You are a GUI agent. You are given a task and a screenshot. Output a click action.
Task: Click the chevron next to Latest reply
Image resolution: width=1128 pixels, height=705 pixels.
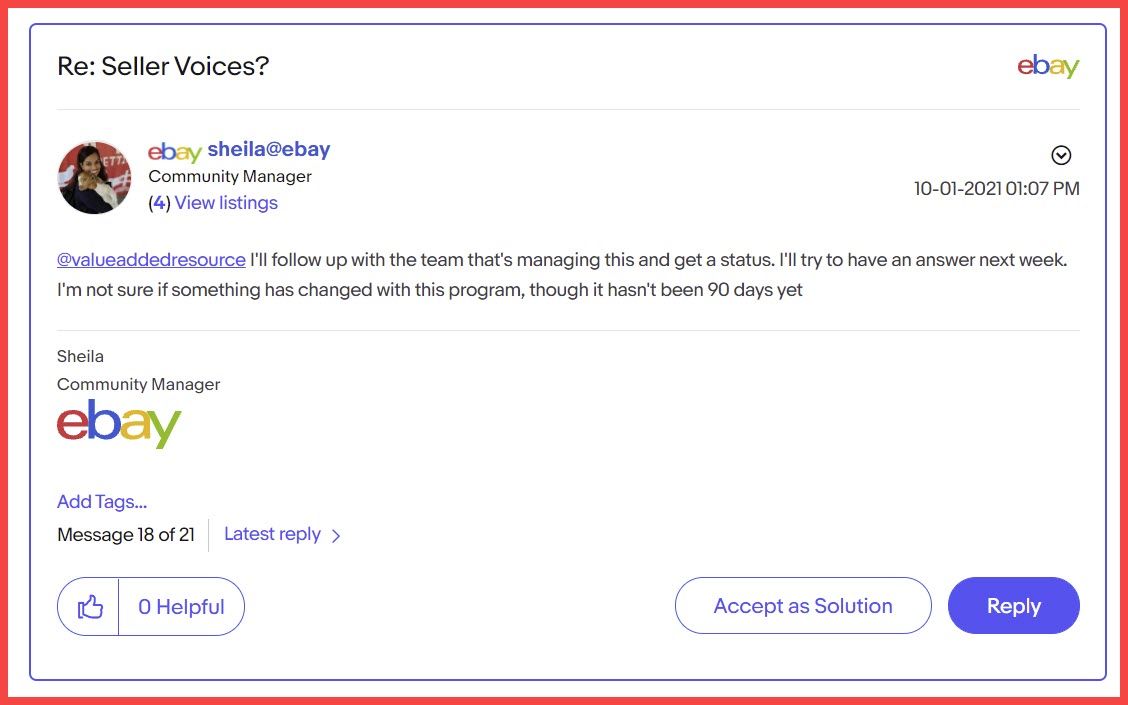[336, 535]
